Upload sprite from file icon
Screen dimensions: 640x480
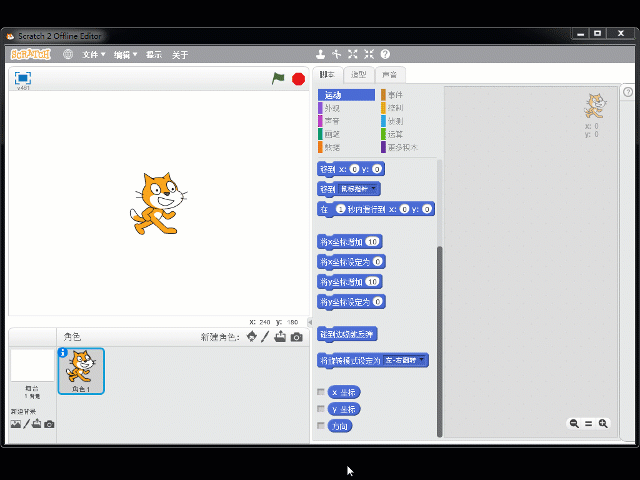click(x=280, y=337)
